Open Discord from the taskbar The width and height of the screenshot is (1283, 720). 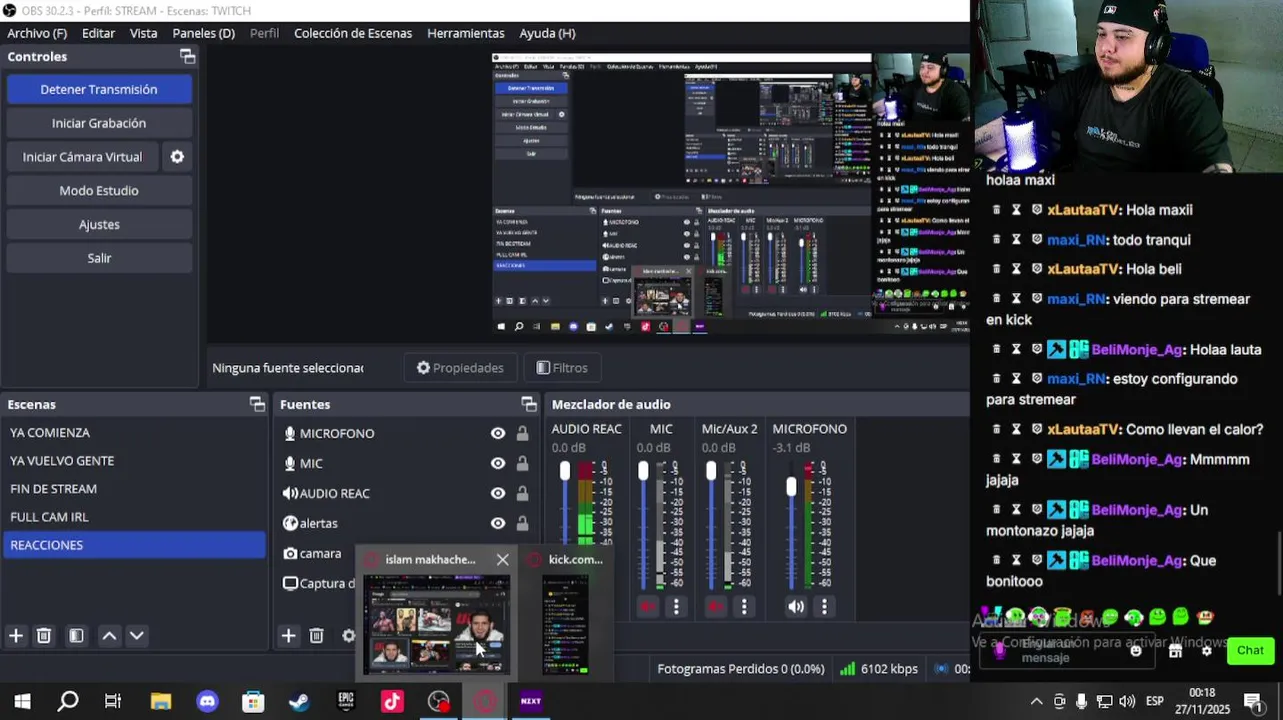click(x=207, y=702)
